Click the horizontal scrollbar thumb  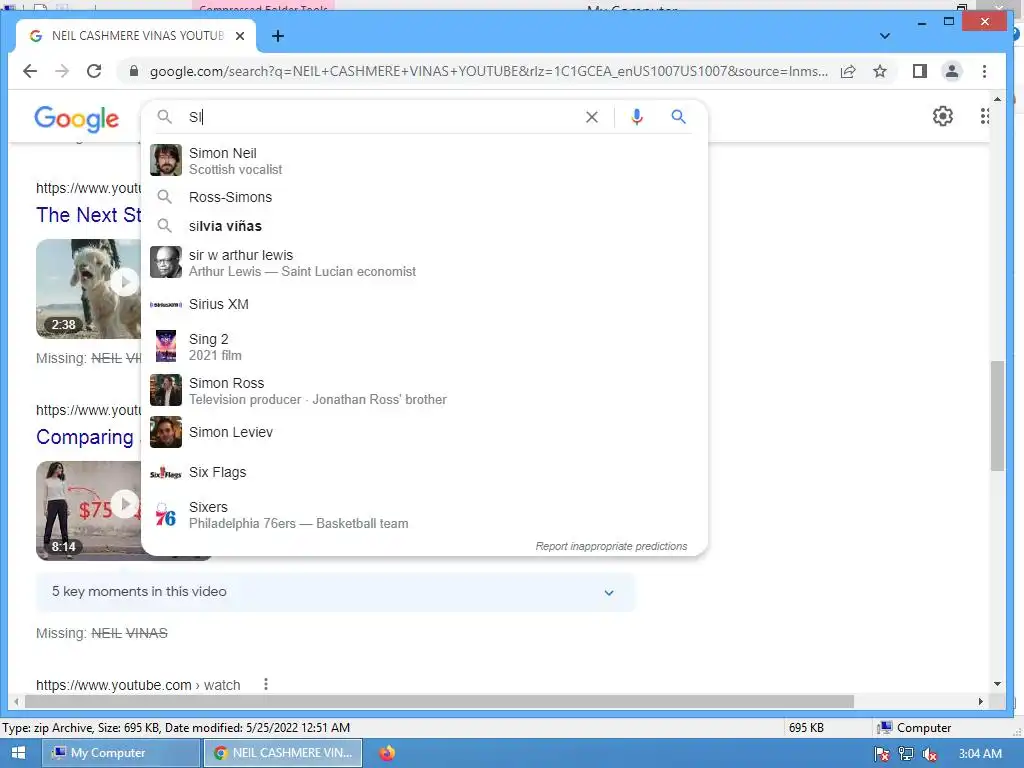pos(439,701)
